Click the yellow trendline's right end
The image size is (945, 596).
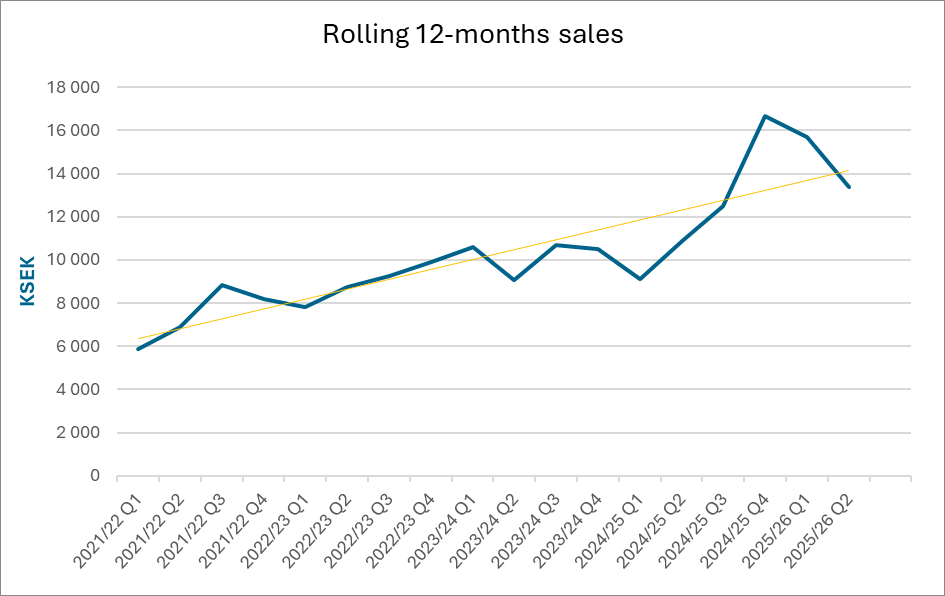click(848, 171)
